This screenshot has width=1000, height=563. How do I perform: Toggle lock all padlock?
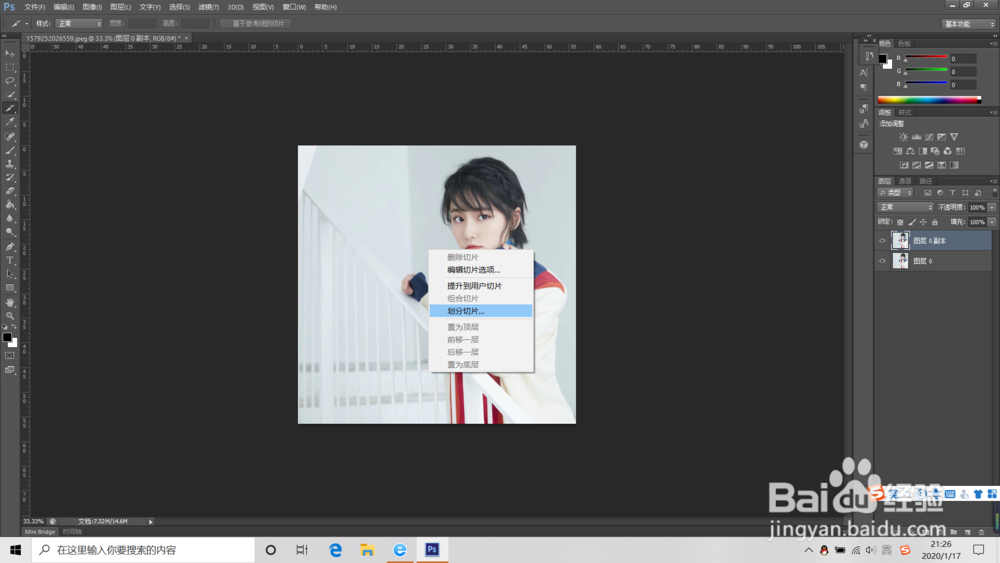click(935, 223)
